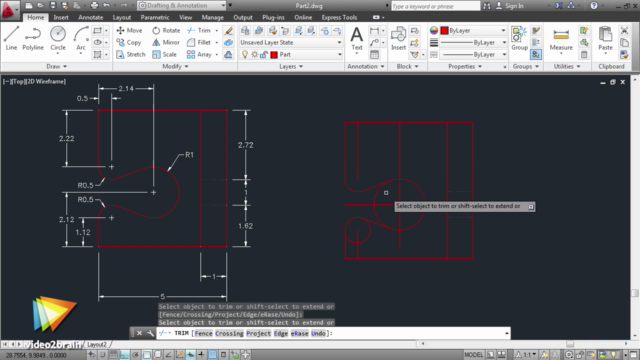Switch to the Layout2 tab
This screenshot has height=360, width=640.
97,344
